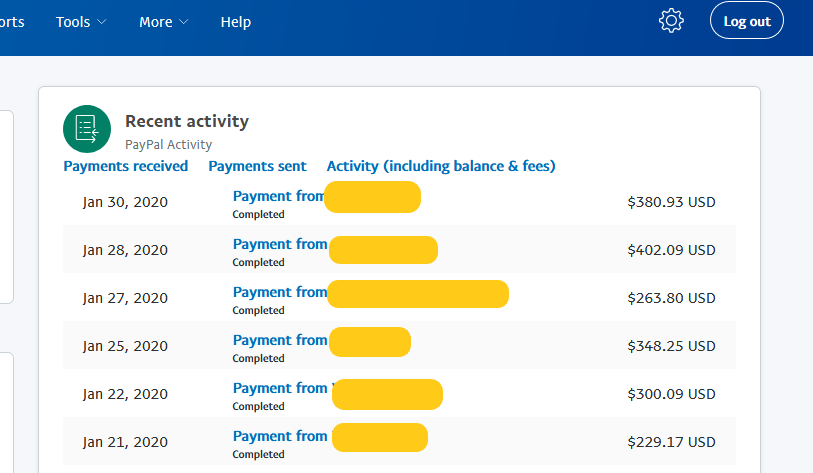Open the Jan 25, 2020 payment link
This screenshot has height=473, width=813.
pyautogui.click(x=279, y=341)
